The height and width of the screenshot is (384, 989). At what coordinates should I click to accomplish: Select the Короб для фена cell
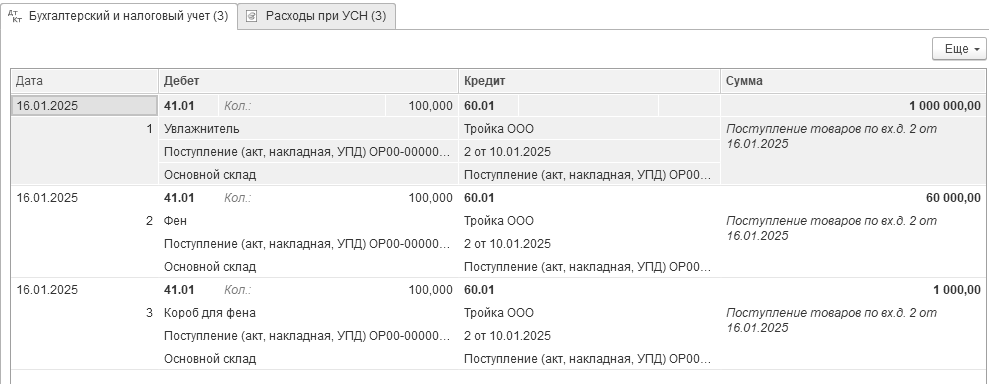pyautogui.click(x=308, y=313)
